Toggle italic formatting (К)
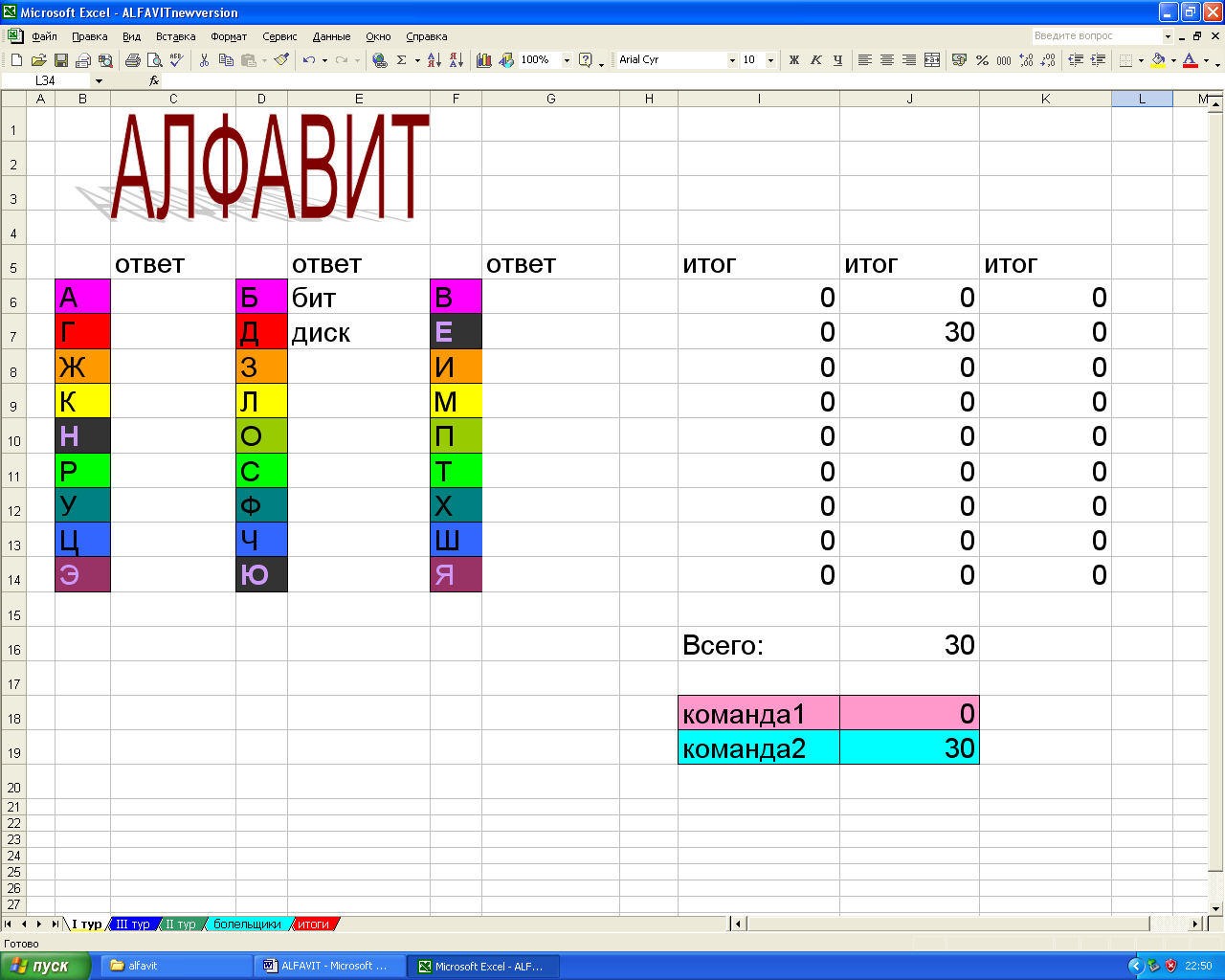 [x=815, y=60]
